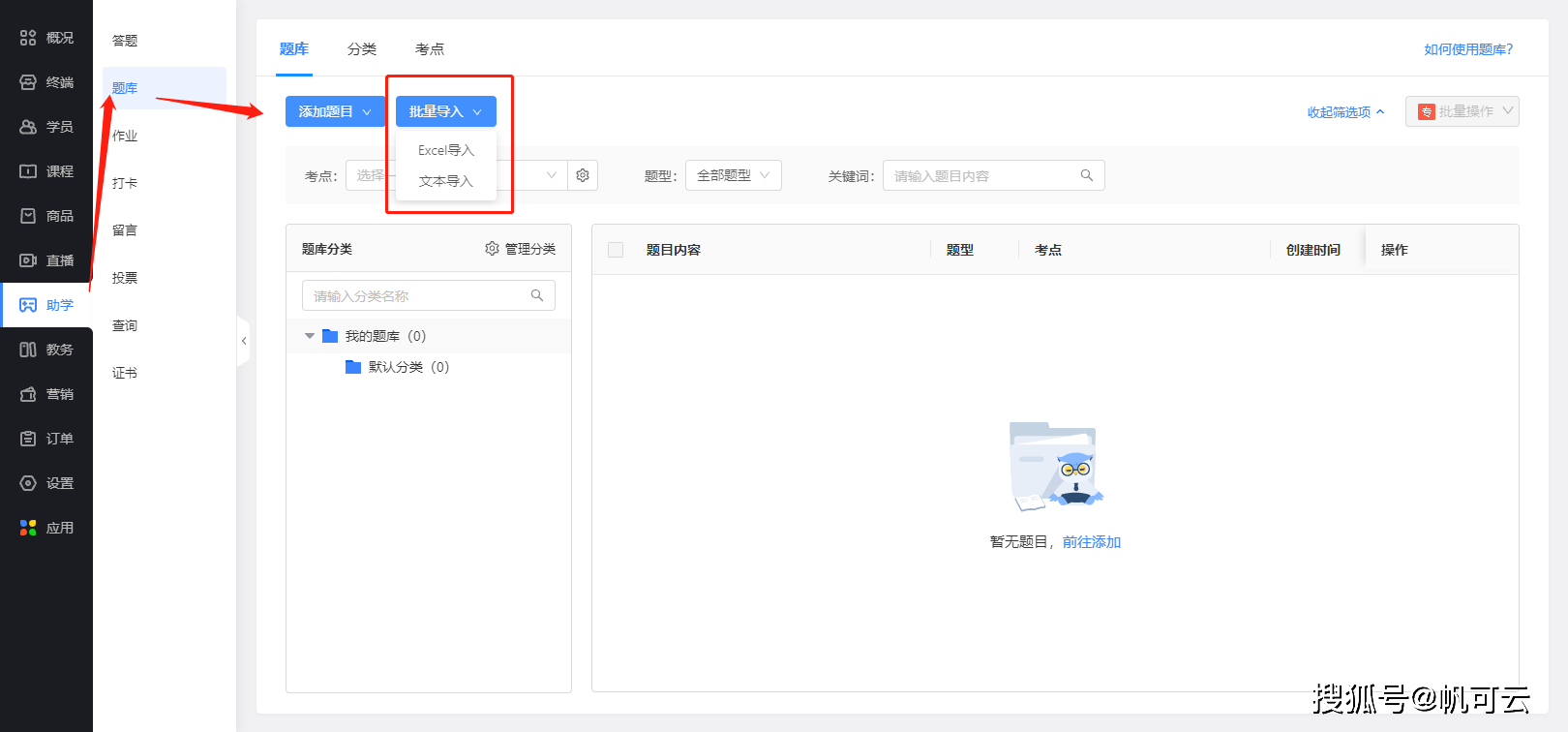Open 如何使用题库? help link
1568x732 pixels.
pyautogui.click(x=1468, y=49)
